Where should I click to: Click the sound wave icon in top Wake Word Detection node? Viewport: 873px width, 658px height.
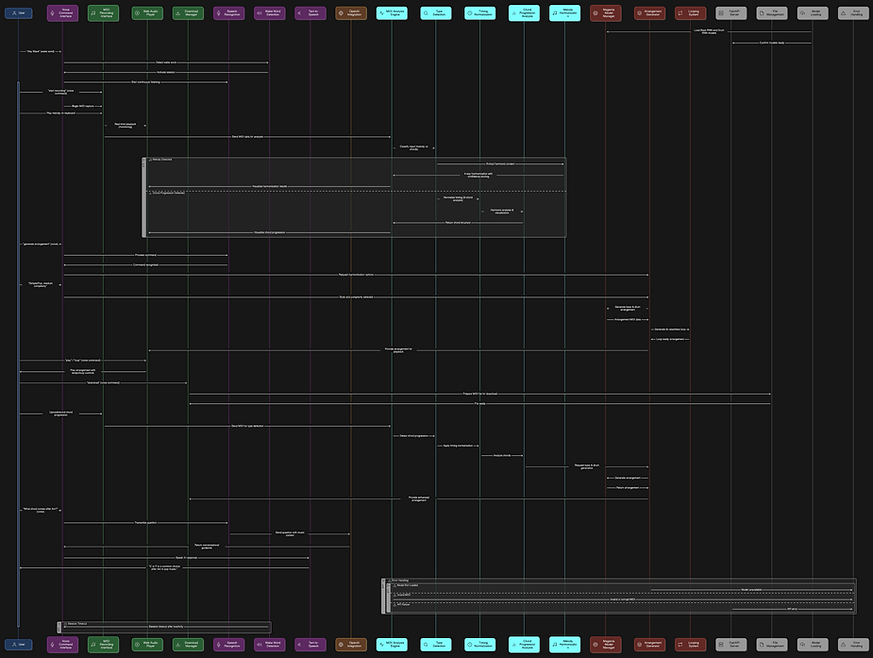[259, 13]
